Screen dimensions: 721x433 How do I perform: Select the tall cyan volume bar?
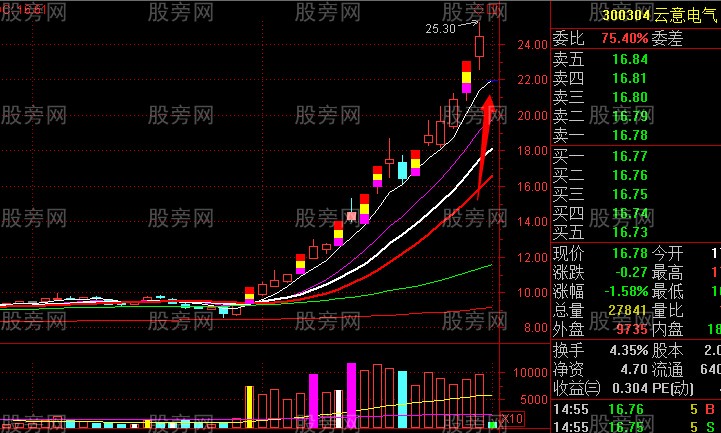(x=402, y=399)
